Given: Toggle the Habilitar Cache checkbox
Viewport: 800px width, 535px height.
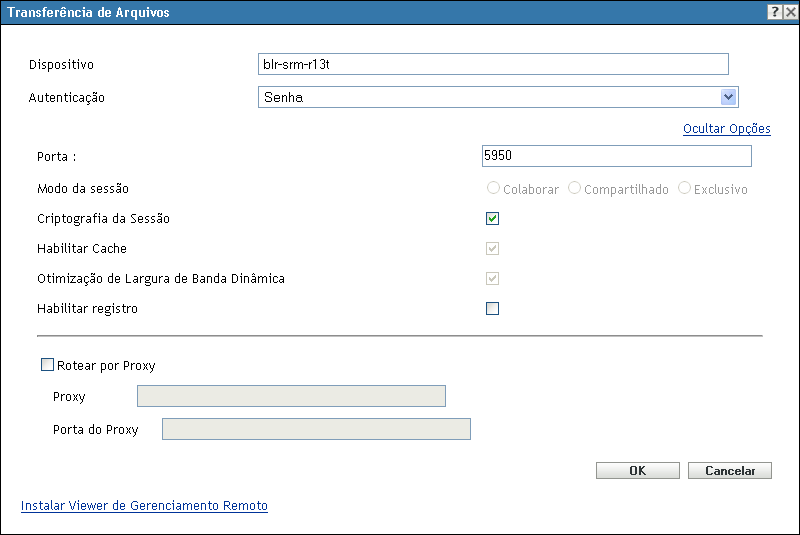Looking at the screenshot, I should (x=493, y=248).
